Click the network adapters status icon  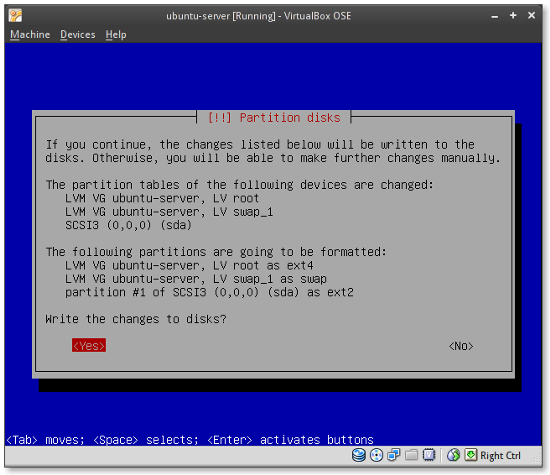pyautogui.click(x=394, y=455)
